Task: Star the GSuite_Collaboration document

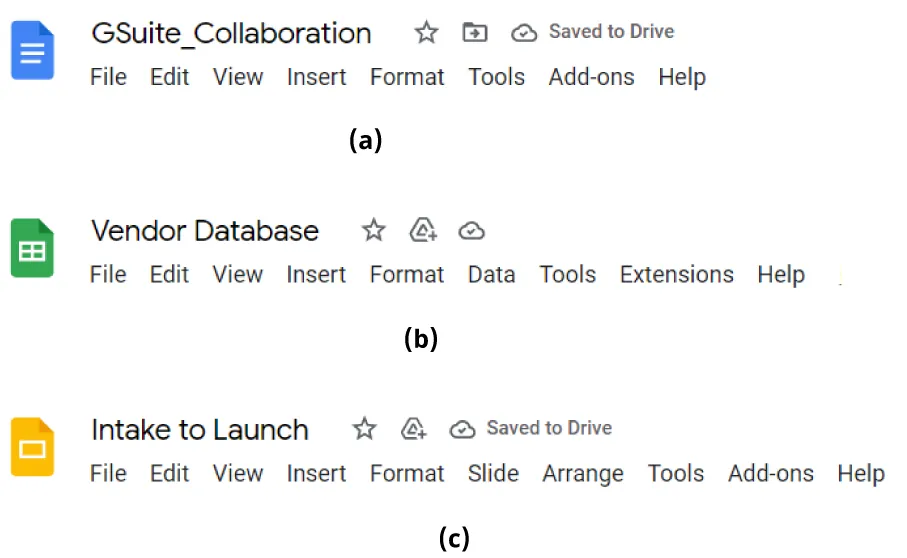Action: pos(426,33)
